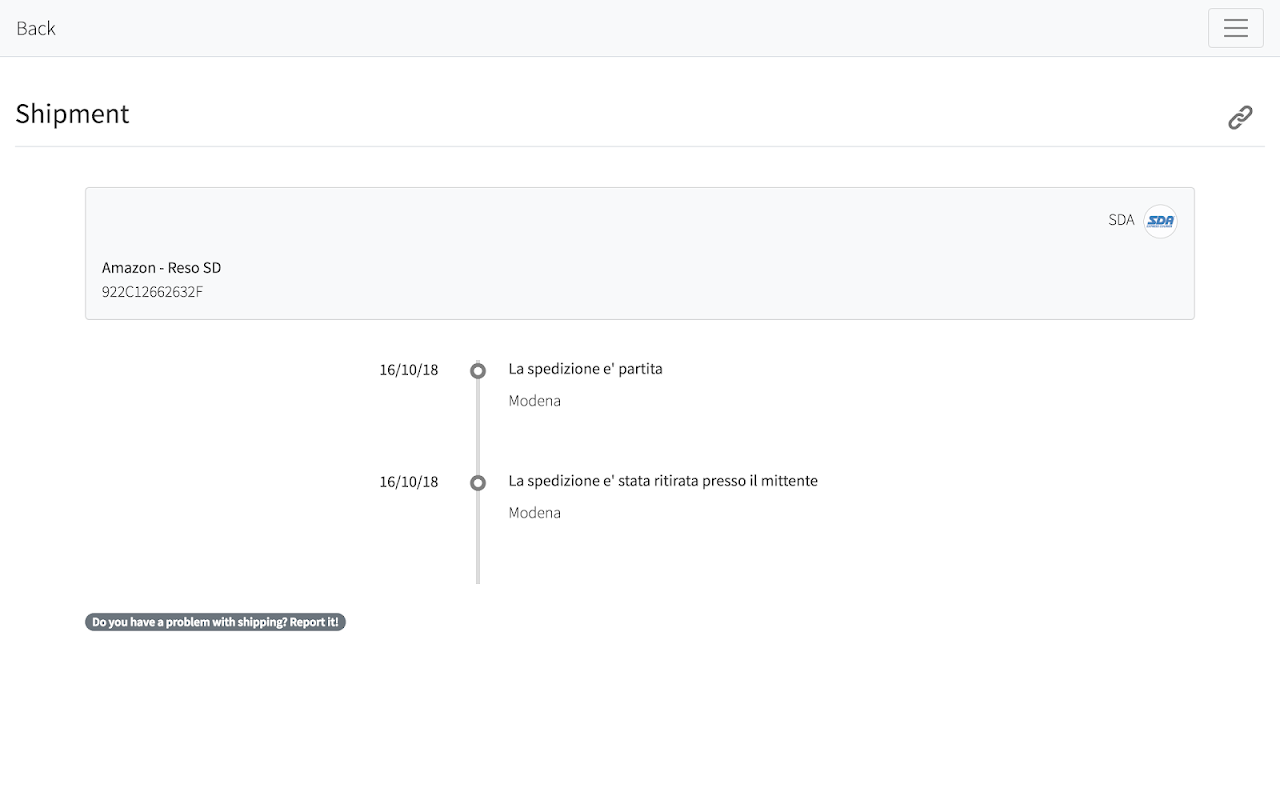The width and height of the screenshot is (1280, 800).
Task: Click the SDA courier name label
Action: click(1121, 220)
